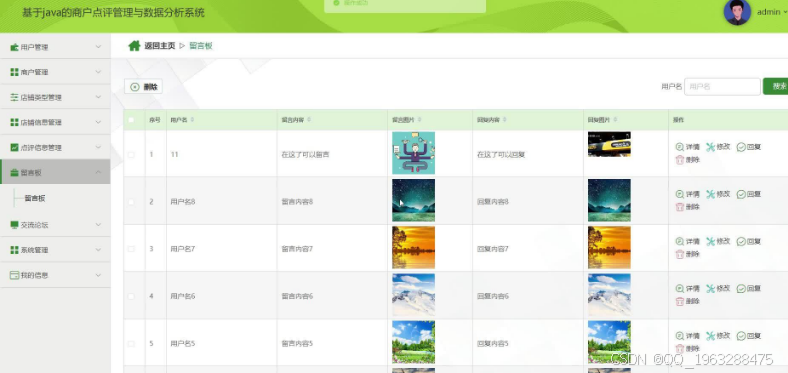This screenshot has width=788, height=373.
Task: Sort the table by 回复内容 column
Action: 505,120
